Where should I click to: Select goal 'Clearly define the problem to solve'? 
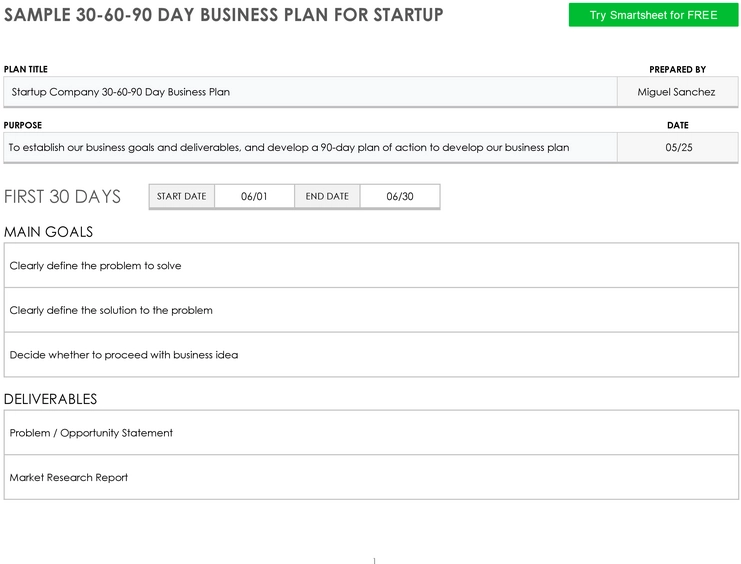point(371,265)
